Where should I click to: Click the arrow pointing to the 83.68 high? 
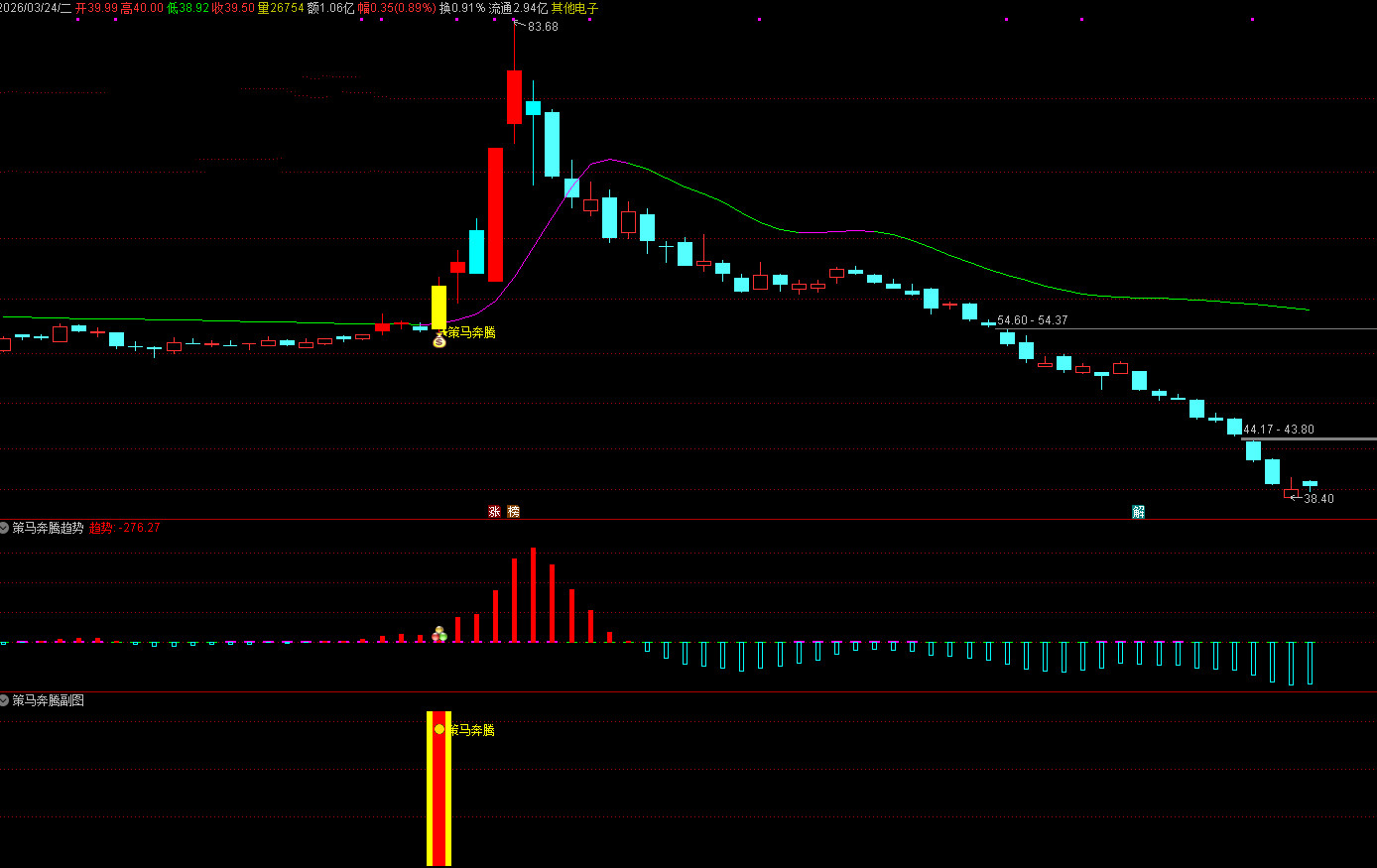pyautogui.click(x=519, y=25)
